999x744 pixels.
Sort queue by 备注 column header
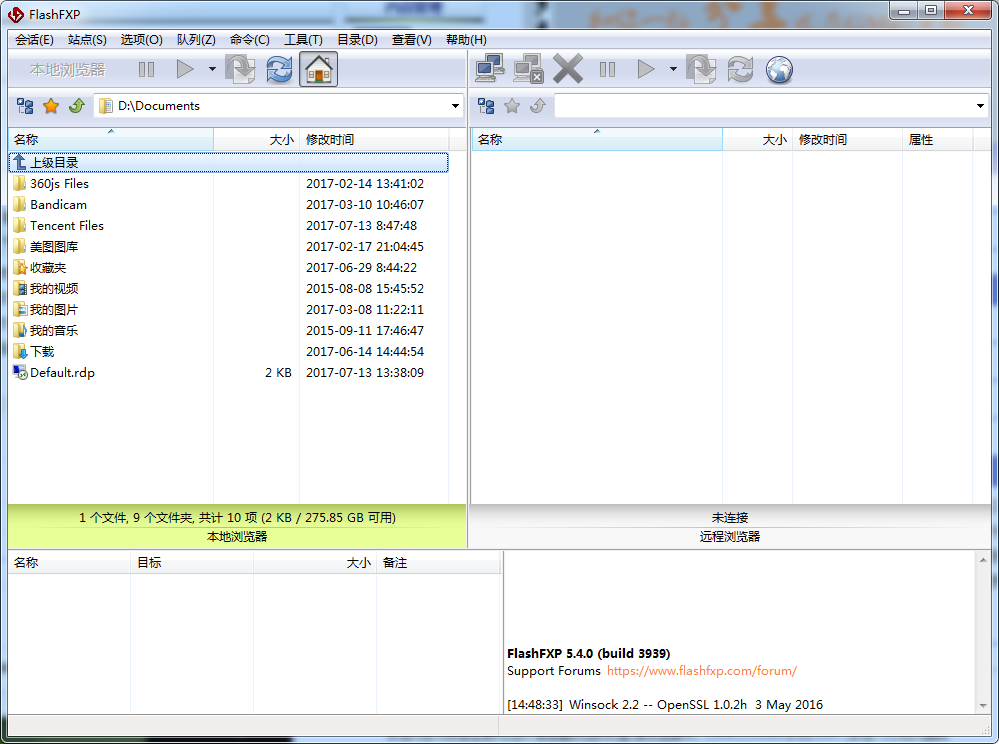(x=438, y=562)
